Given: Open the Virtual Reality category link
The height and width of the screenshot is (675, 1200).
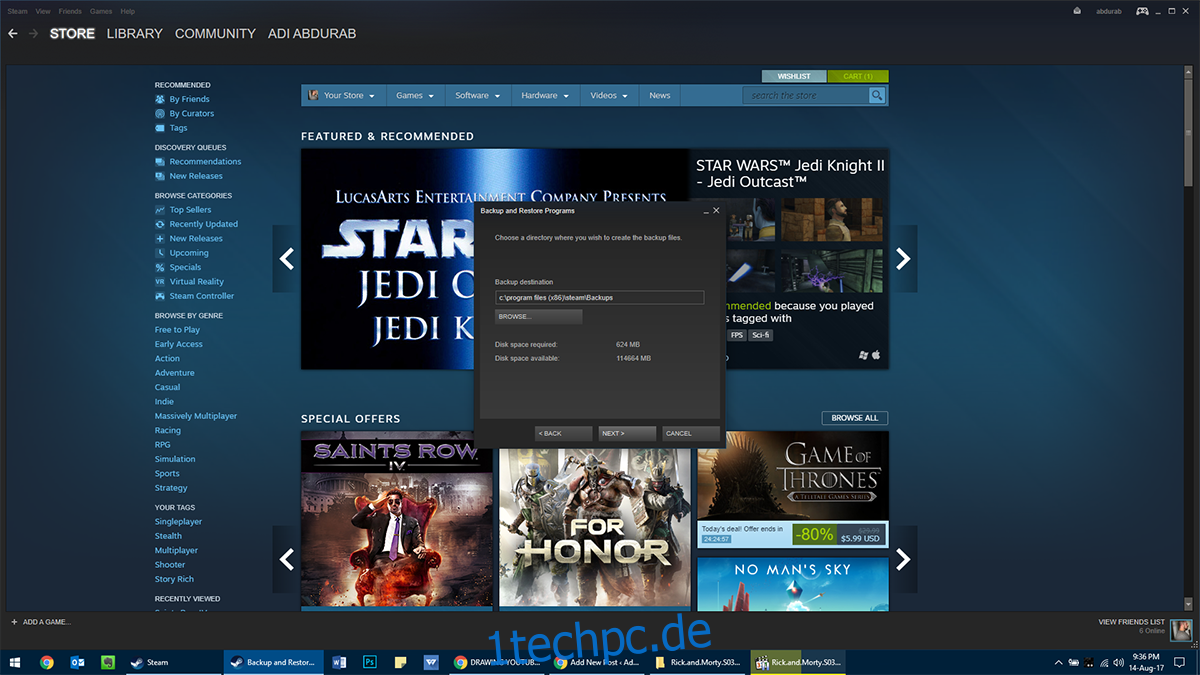Looking at the screenshot, I should click(196, 282).
